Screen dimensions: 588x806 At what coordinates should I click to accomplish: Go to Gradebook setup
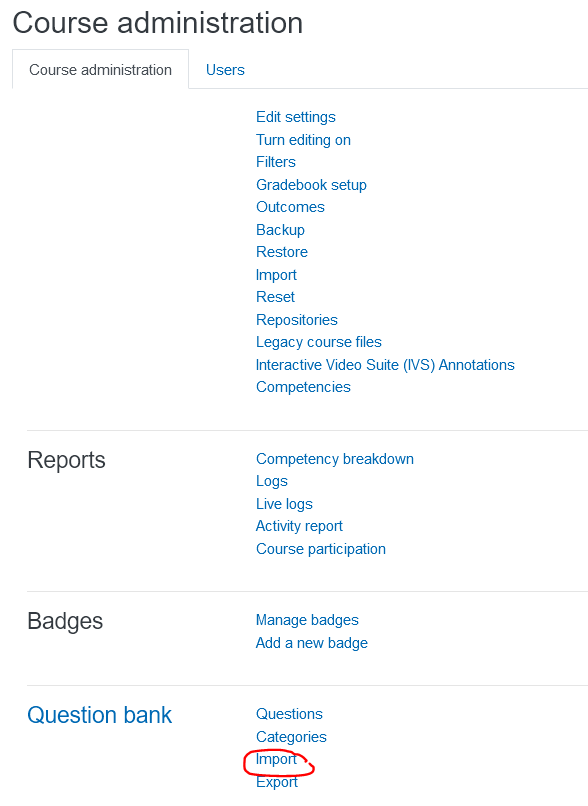(x=311, y=185)
